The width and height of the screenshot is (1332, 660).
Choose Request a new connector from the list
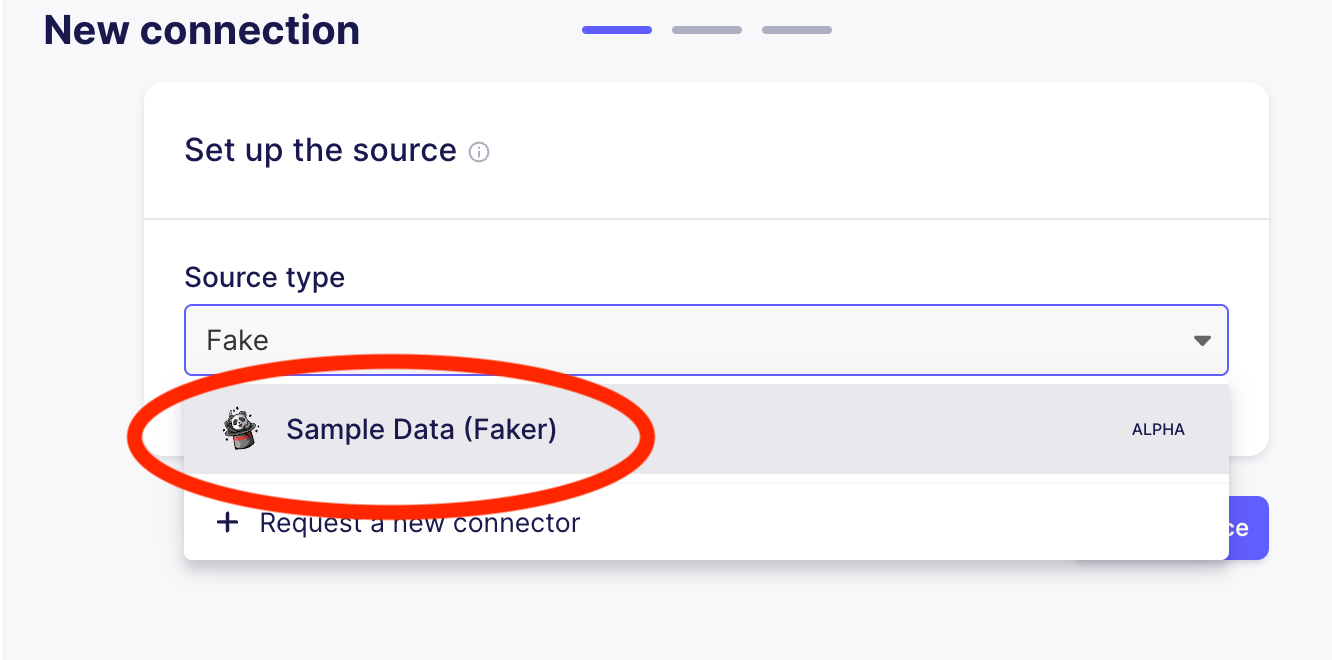point(419,522)
